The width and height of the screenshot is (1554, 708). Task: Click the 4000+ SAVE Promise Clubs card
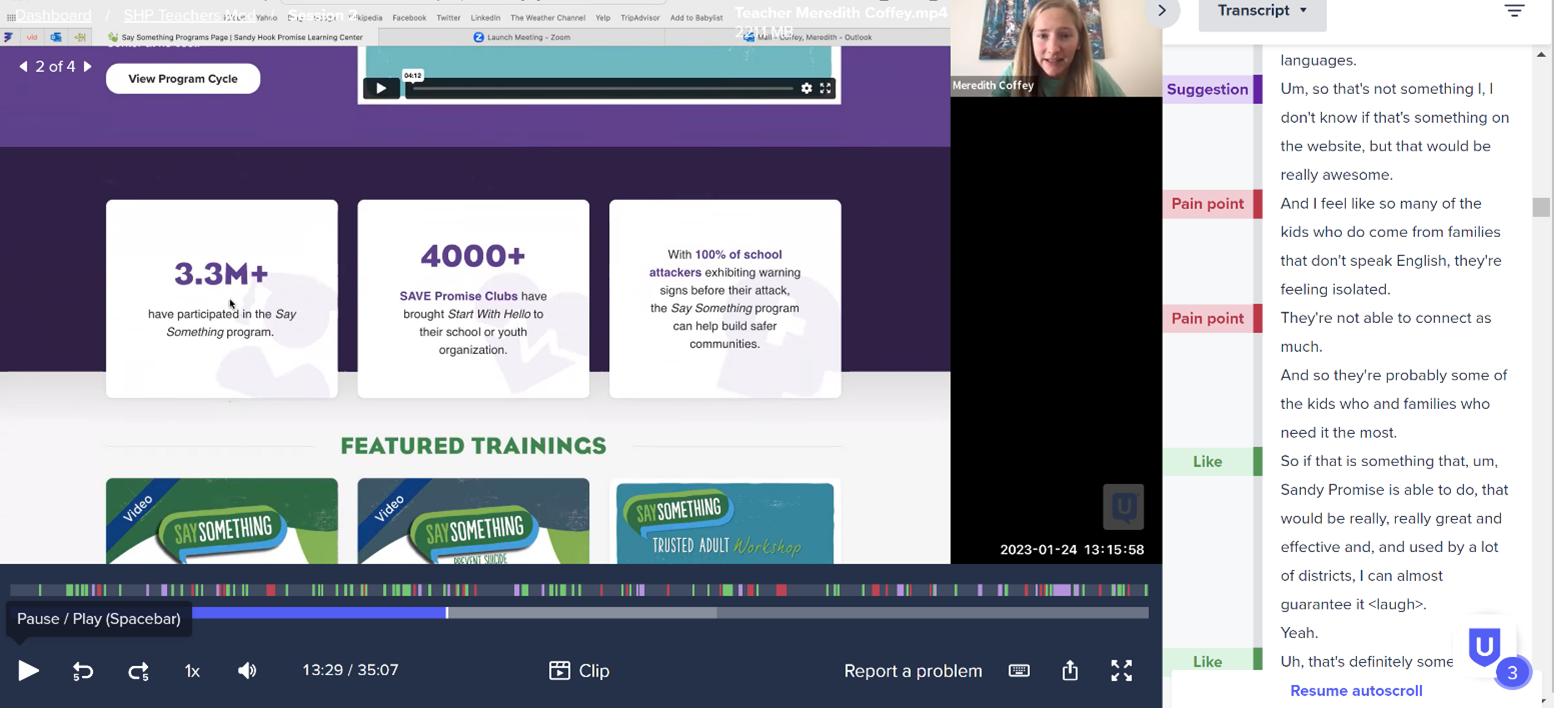pos(473,299)
